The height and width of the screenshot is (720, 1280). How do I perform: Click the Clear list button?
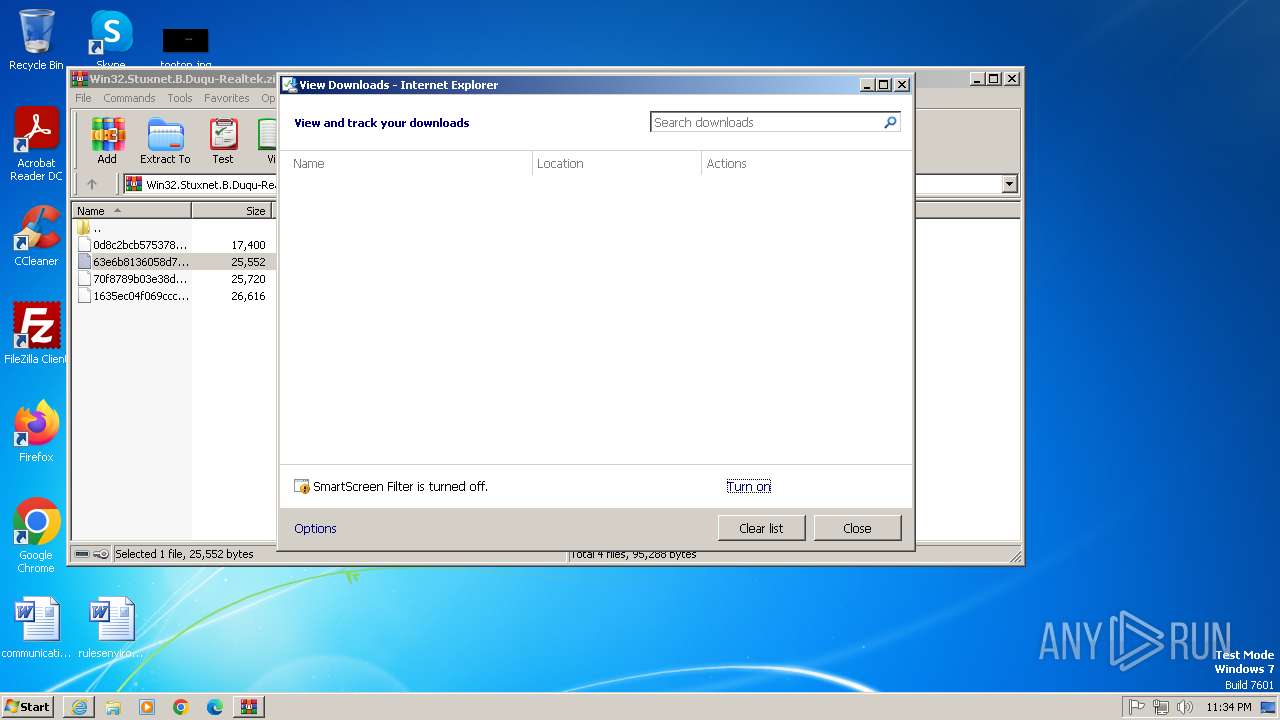click(x=761, y=528)
